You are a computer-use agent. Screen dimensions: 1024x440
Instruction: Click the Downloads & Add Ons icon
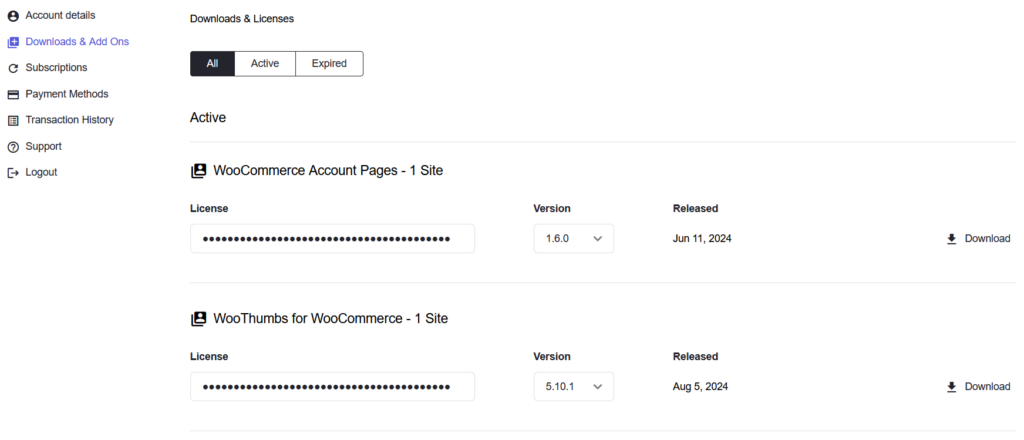(13, 42)
